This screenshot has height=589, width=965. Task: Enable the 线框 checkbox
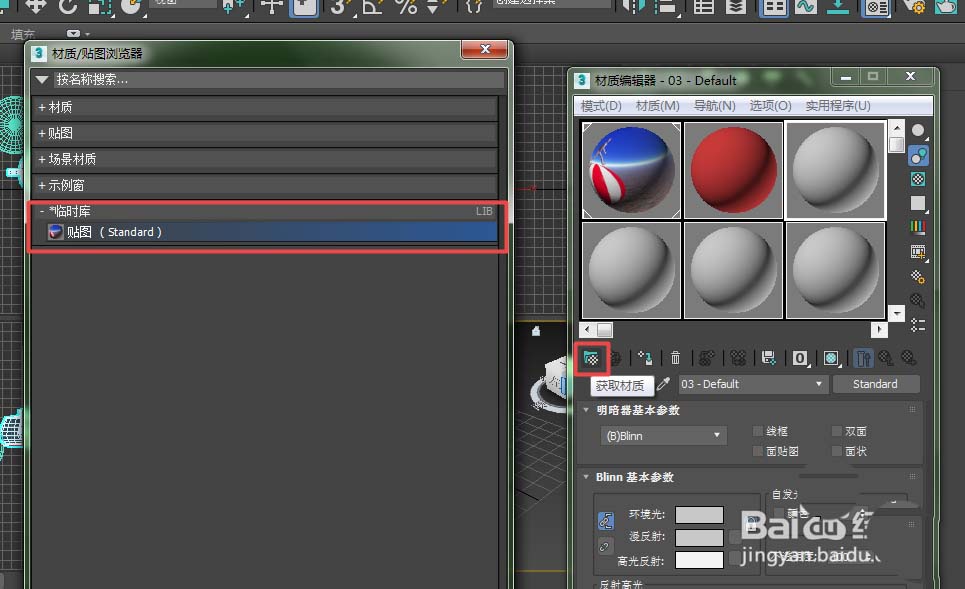click(x=758, y=431)
